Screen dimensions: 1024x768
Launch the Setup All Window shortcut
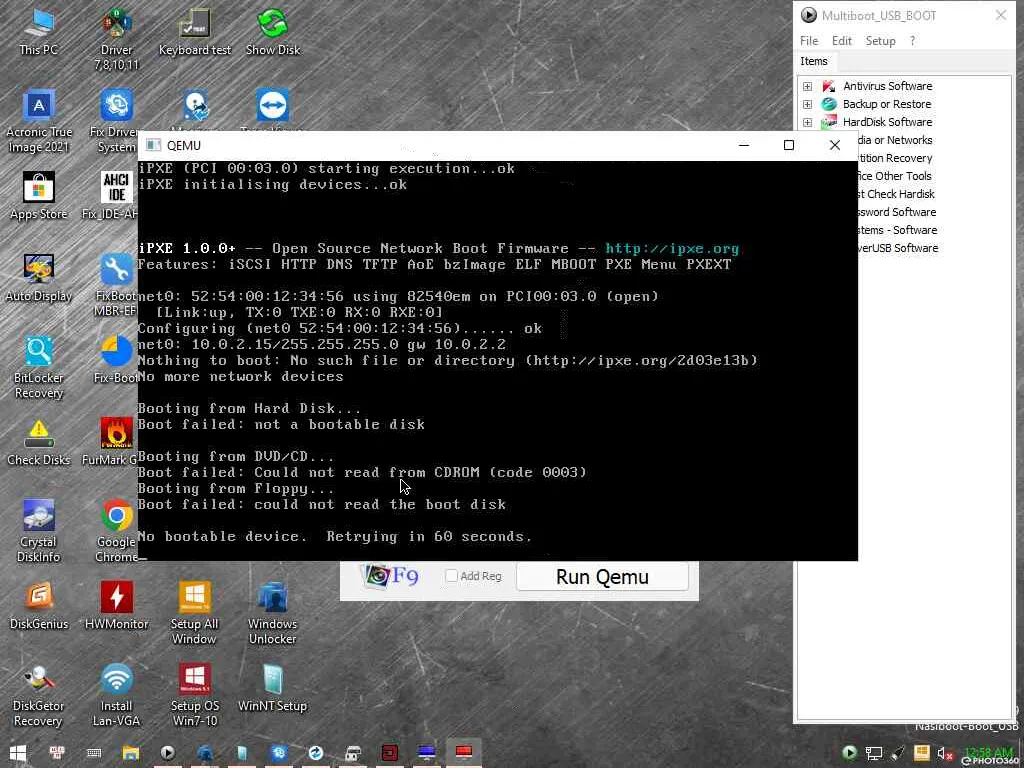tap(195, 613)
